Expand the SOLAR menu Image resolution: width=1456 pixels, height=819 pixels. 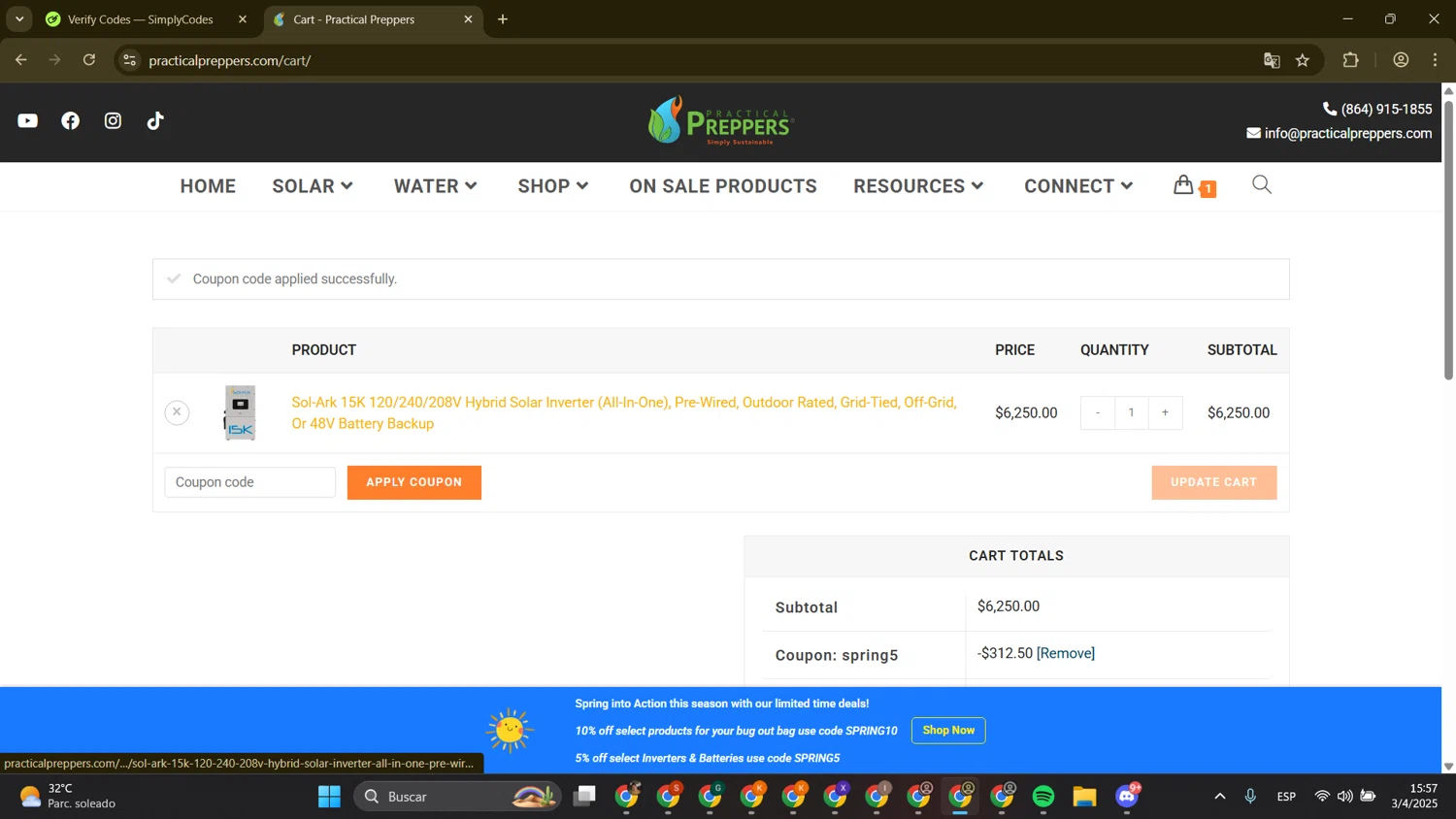pyautogui.click(x=313, y=186)
